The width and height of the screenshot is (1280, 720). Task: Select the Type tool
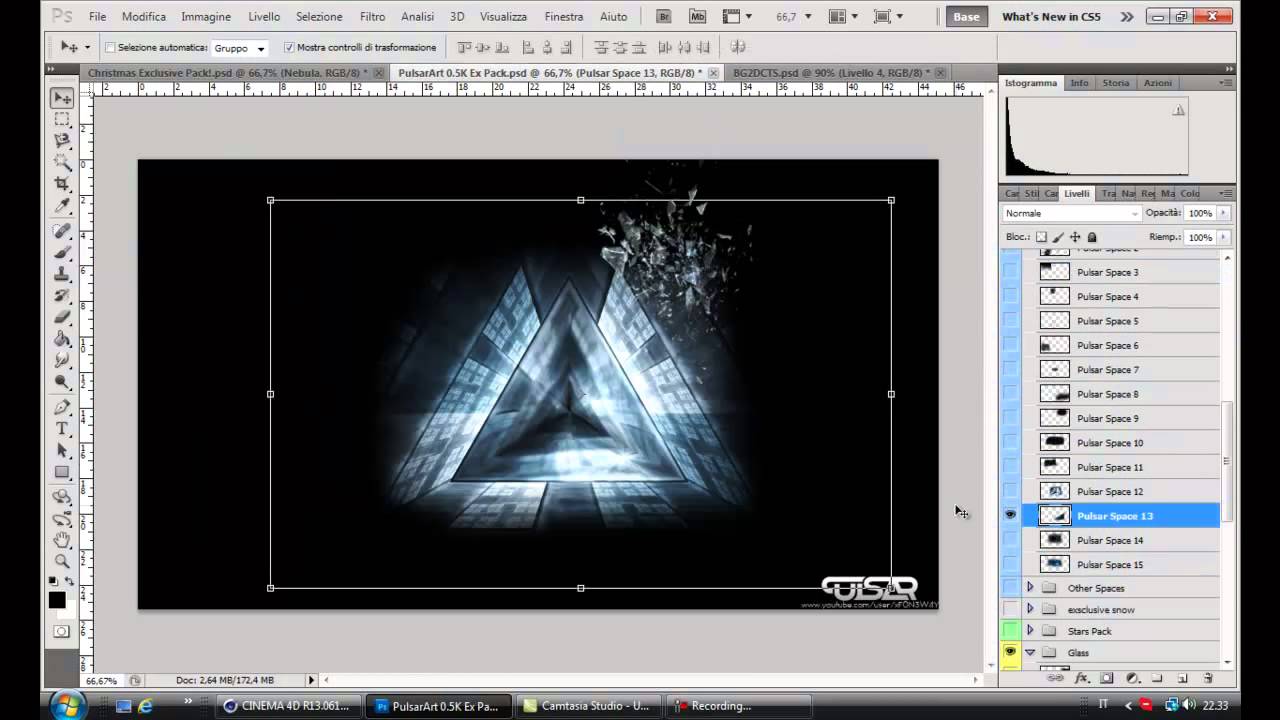click(x=62, y=428)
